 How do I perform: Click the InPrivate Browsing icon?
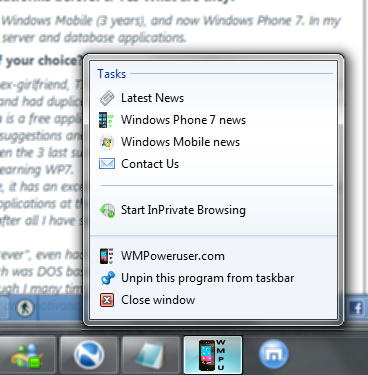click(x=107, y=210)
